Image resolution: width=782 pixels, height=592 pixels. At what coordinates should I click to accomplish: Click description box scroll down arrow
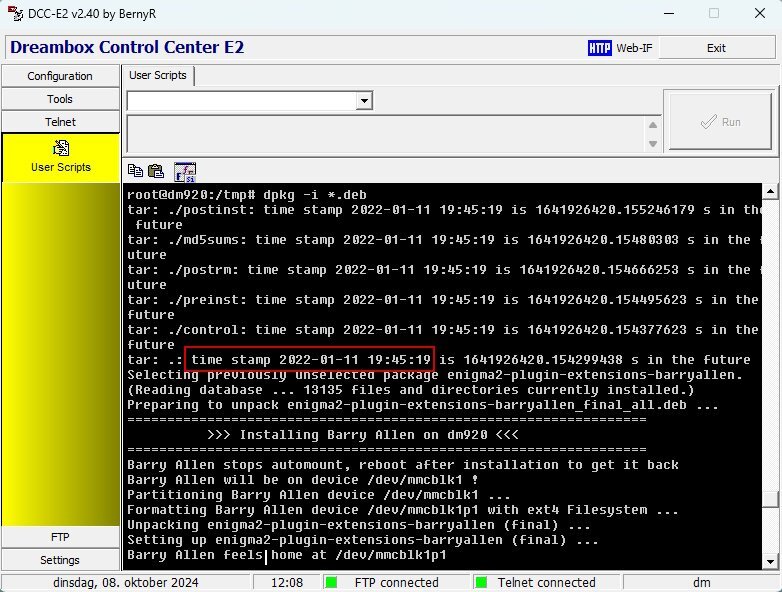coord(653,144)
